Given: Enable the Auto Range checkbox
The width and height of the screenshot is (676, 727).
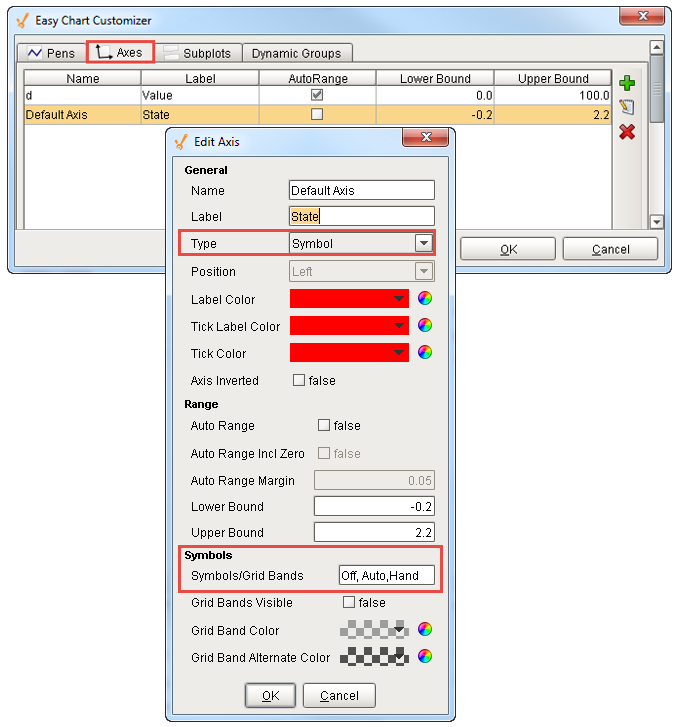Looking at the screenshot, I should point(323,425).
